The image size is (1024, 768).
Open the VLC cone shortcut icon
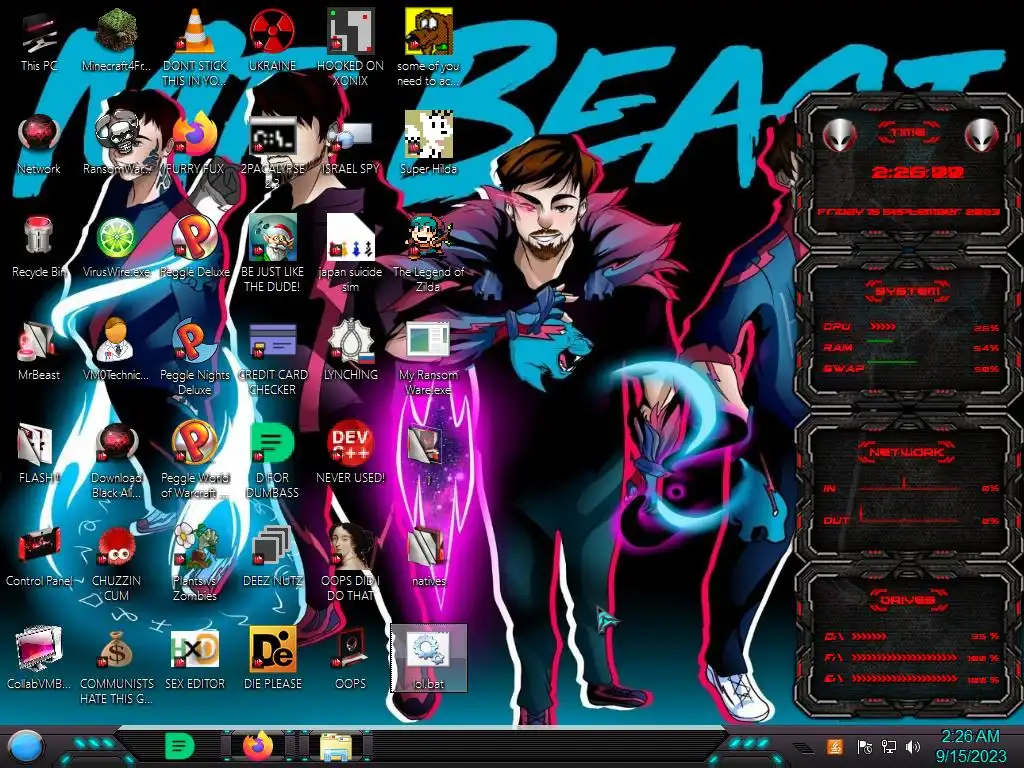pos(195,47)
